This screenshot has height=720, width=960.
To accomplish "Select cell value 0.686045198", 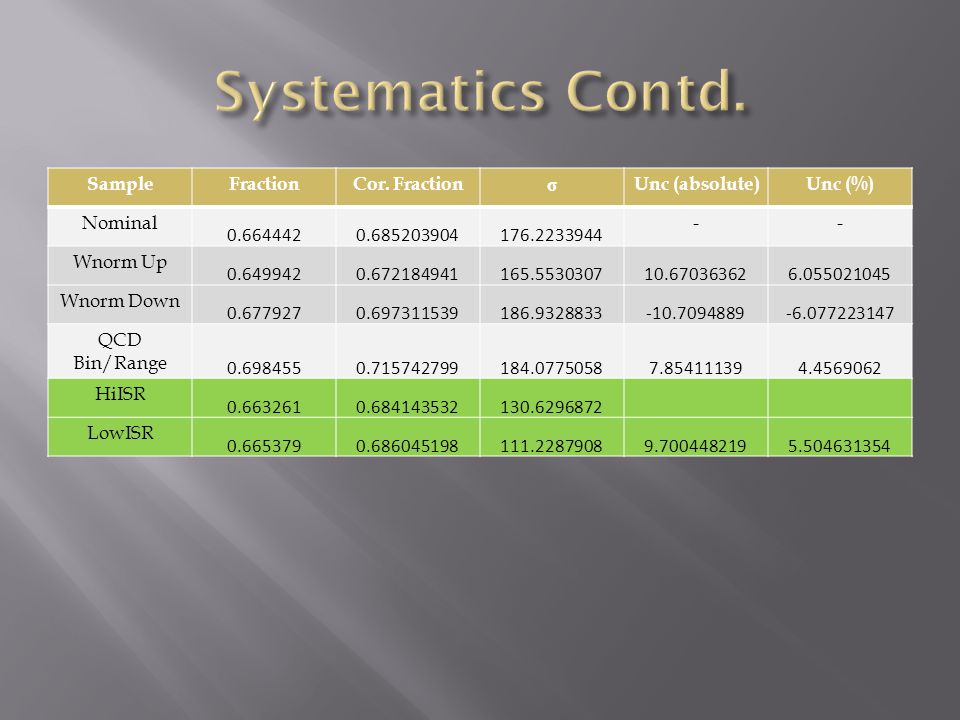I will 407,446.
